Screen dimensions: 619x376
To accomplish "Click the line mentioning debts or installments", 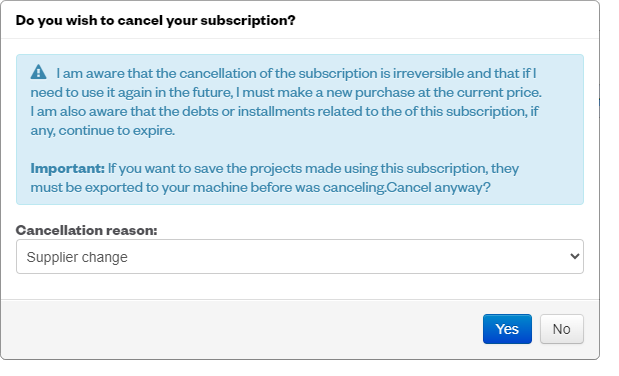I will click(x=284, y=111).
